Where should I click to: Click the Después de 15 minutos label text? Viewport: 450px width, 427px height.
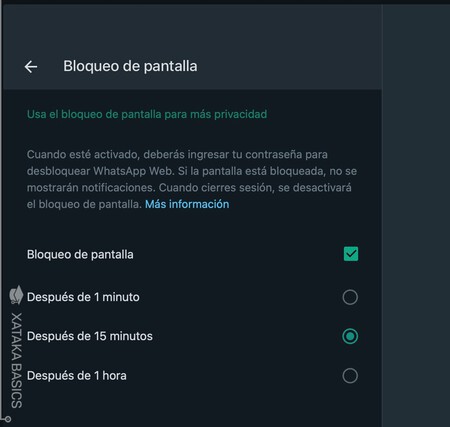tap(90, 336)
